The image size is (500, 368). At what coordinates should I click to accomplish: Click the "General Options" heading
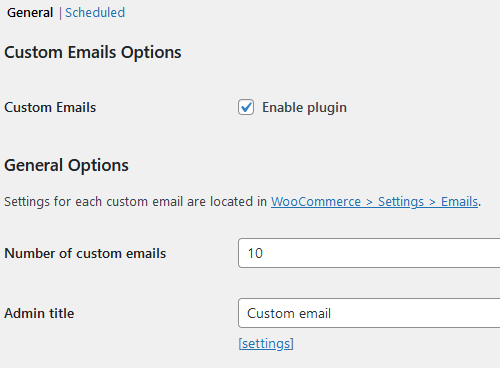pos(66,165)
